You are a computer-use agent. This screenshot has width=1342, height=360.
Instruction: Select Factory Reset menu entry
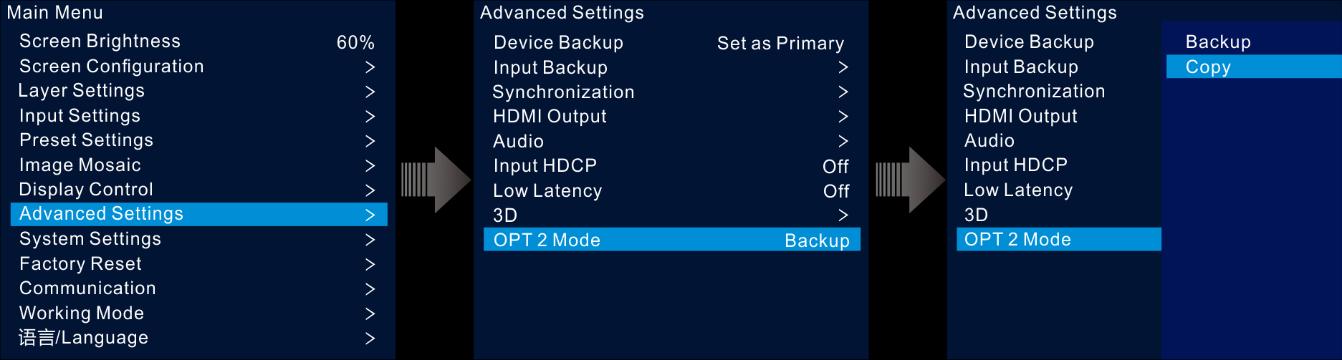(x=199, y=264)
